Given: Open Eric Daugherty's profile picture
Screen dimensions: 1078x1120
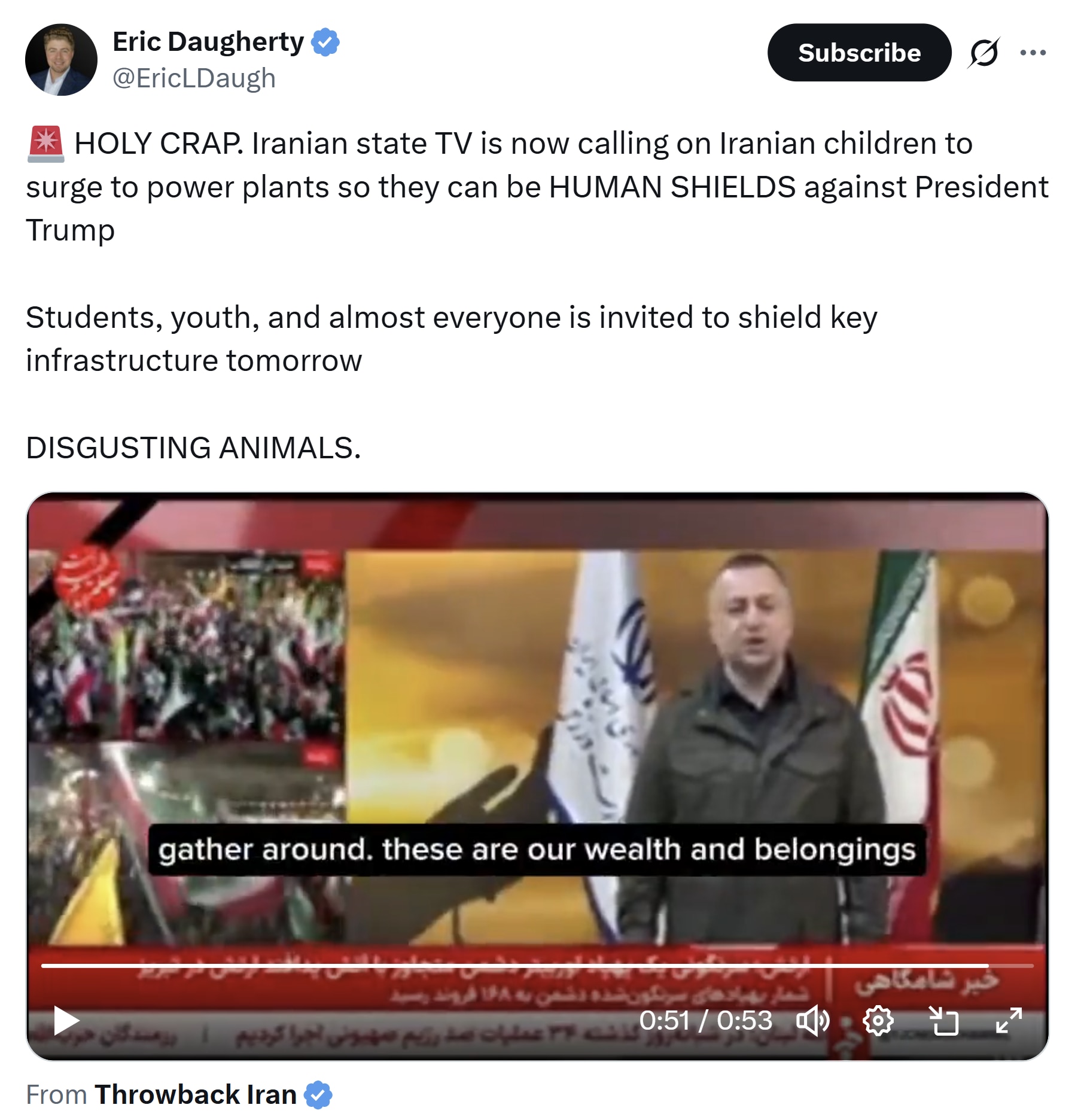Looking at the screenshot, I should [61, 60].
